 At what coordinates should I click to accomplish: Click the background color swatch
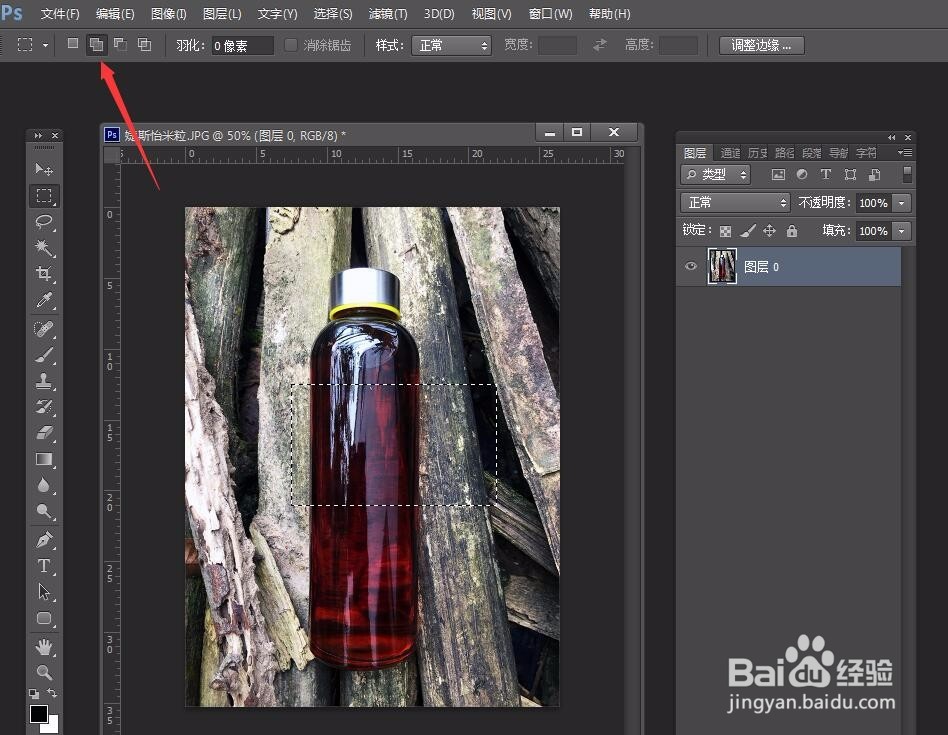(53, 726)
